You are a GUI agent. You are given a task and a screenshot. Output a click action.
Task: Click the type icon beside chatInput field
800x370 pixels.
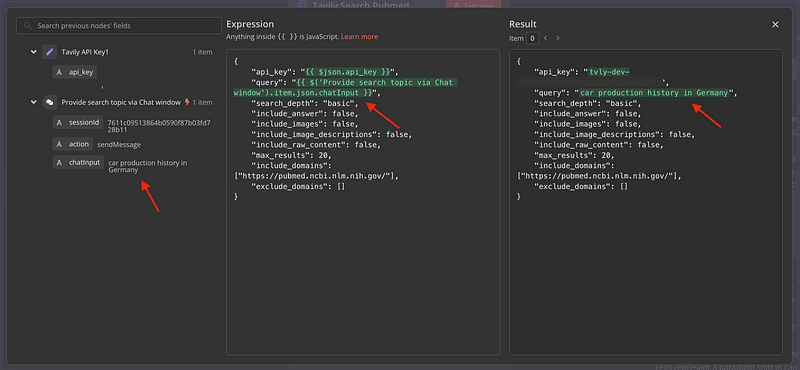click(x=59, y=163)
